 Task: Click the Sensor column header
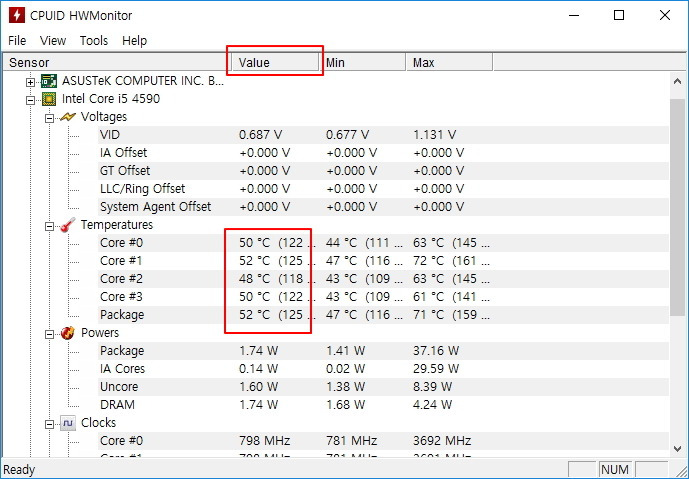pyautogui.click(x=117, y=62)
